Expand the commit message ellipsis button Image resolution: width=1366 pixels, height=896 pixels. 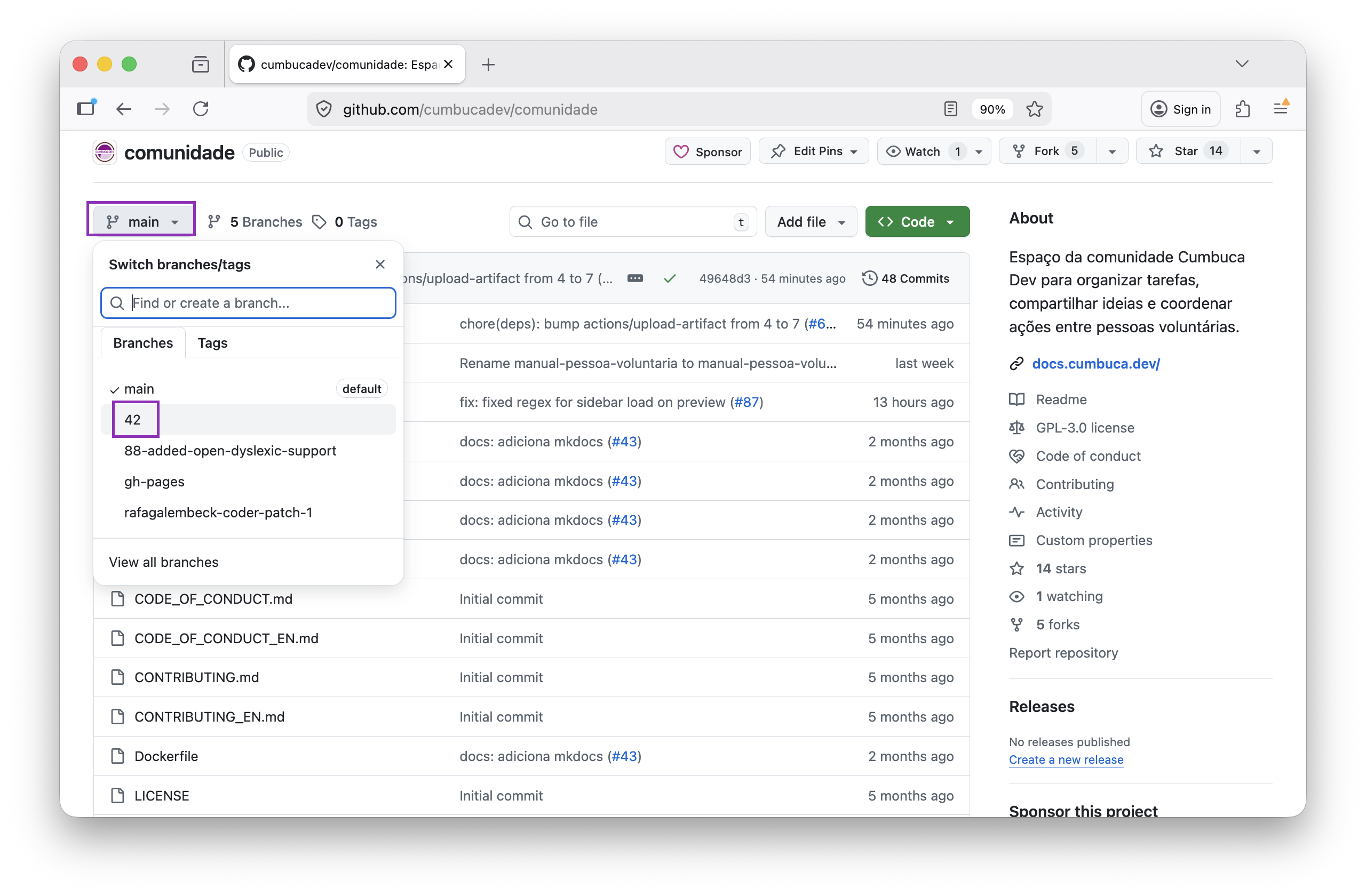tap(635, 279)
